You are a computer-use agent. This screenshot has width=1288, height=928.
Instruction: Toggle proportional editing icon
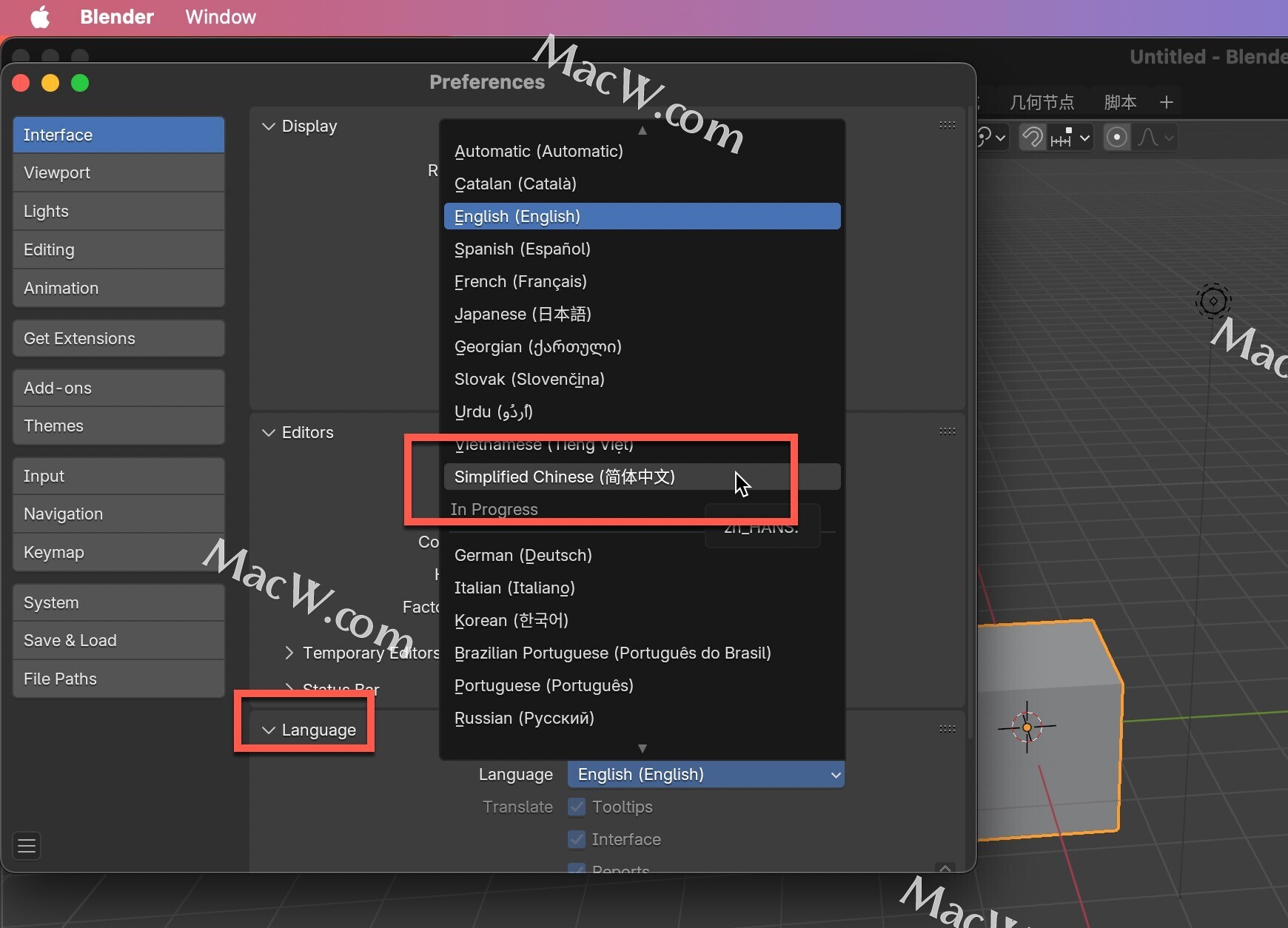pos(1117,137)
